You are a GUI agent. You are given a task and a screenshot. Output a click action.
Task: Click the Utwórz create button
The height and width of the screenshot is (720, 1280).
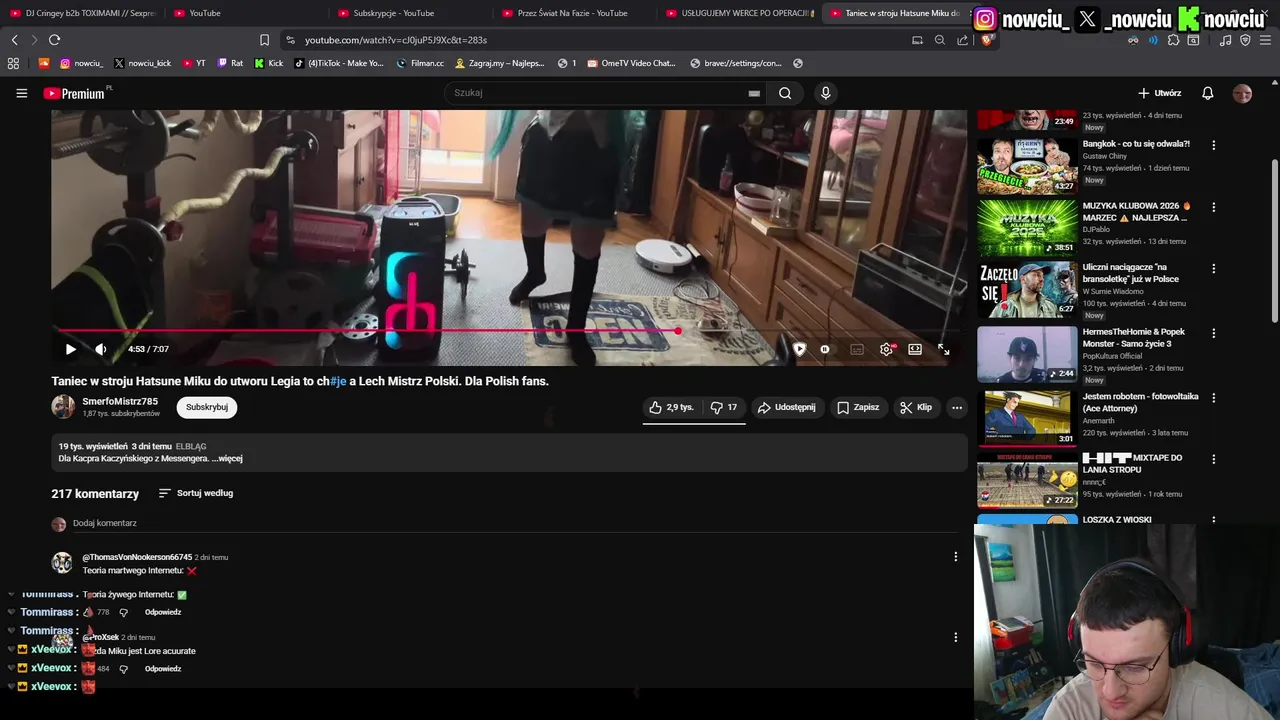pos(1160,93)
